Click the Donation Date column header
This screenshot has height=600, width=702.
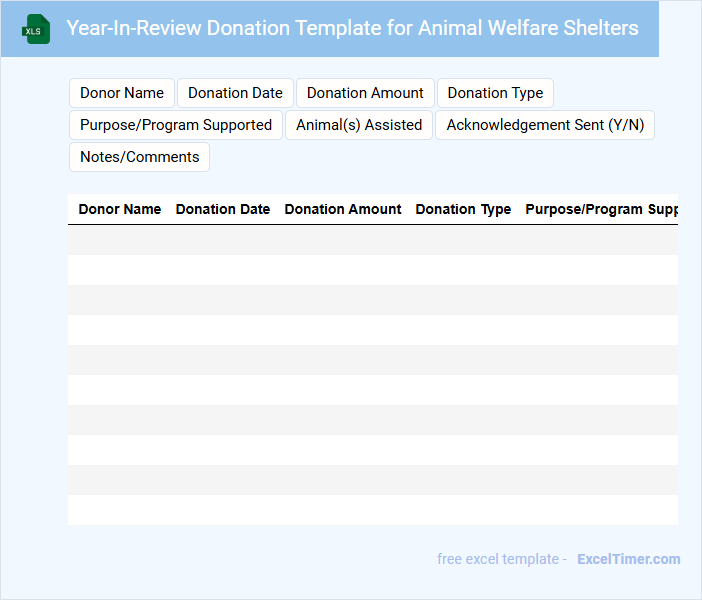(x=223, y=210)
